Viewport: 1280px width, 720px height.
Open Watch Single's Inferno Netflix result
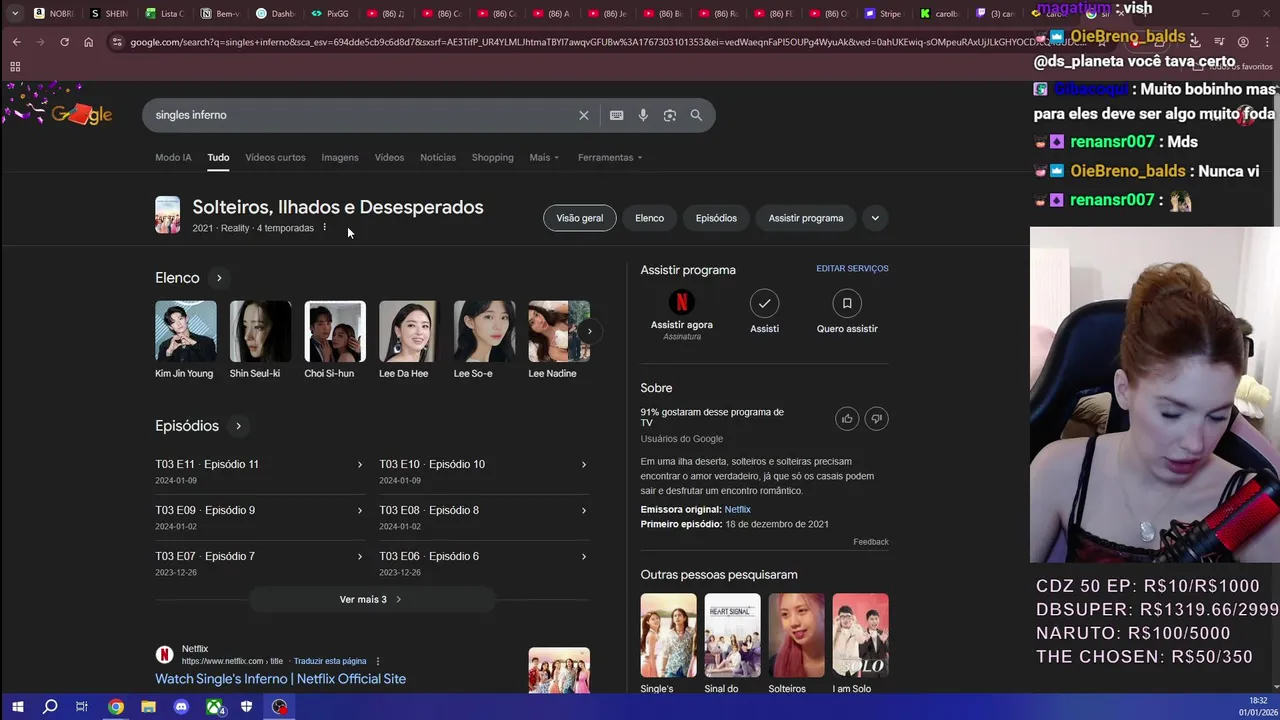point(280,679)
